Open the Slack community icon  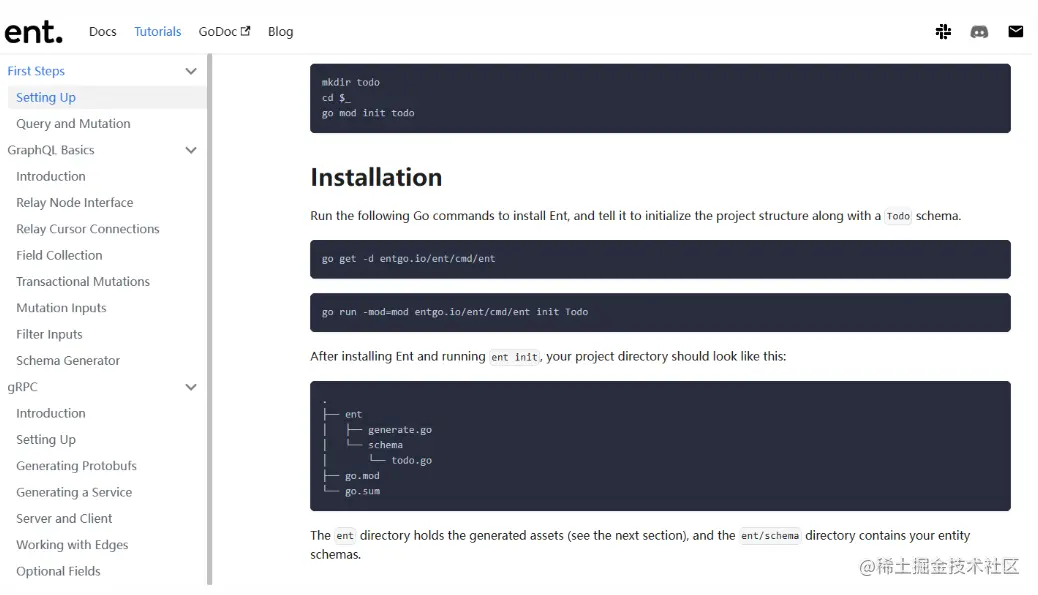click(x=943, y=32)
